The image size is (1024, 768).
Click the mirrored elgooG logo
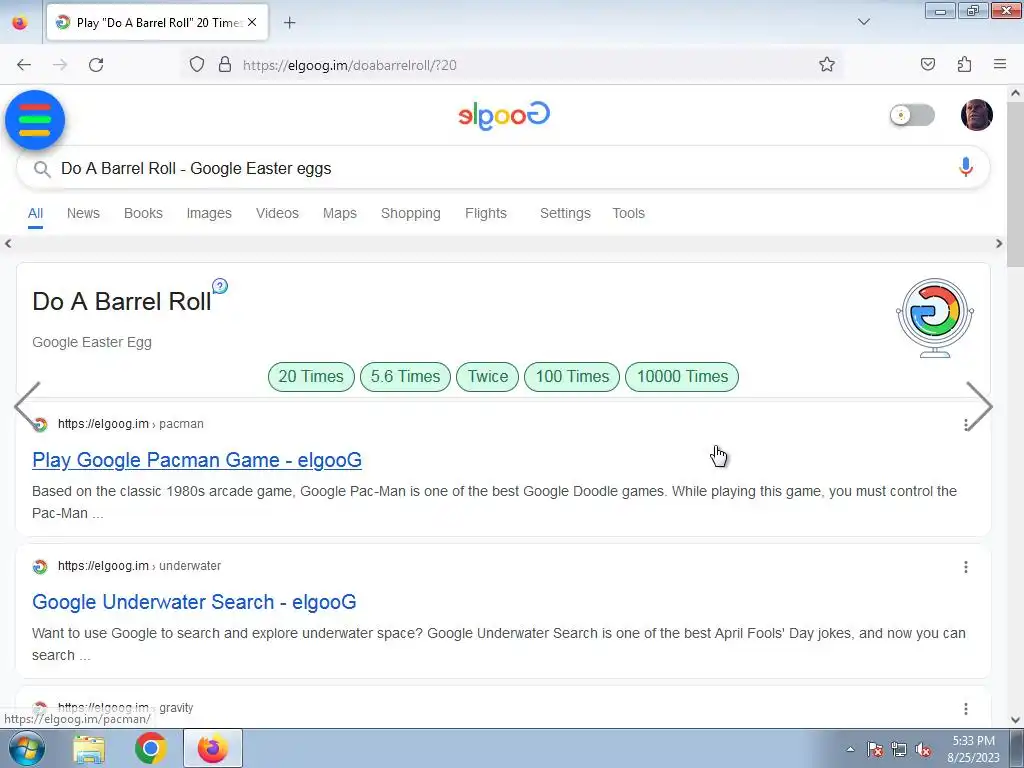[x=504, y=115]
